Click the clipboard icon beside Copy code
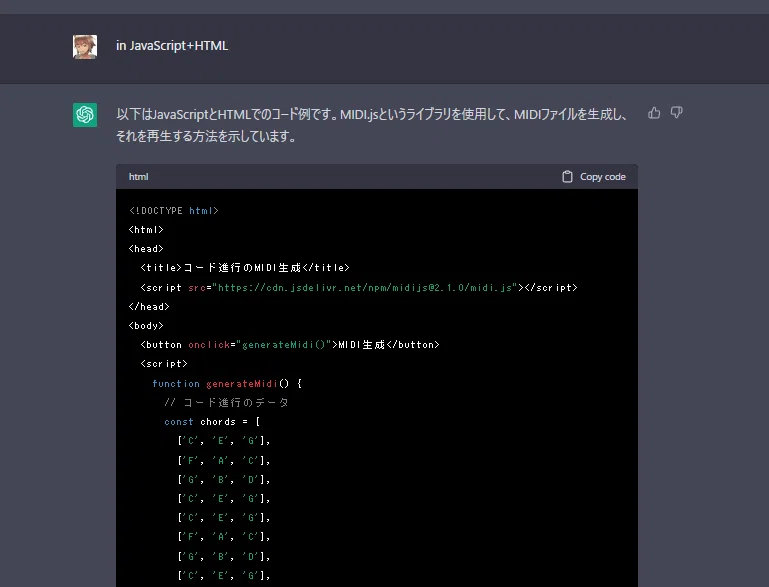This screenshot has height=587, width=769. tap(567, 177)
